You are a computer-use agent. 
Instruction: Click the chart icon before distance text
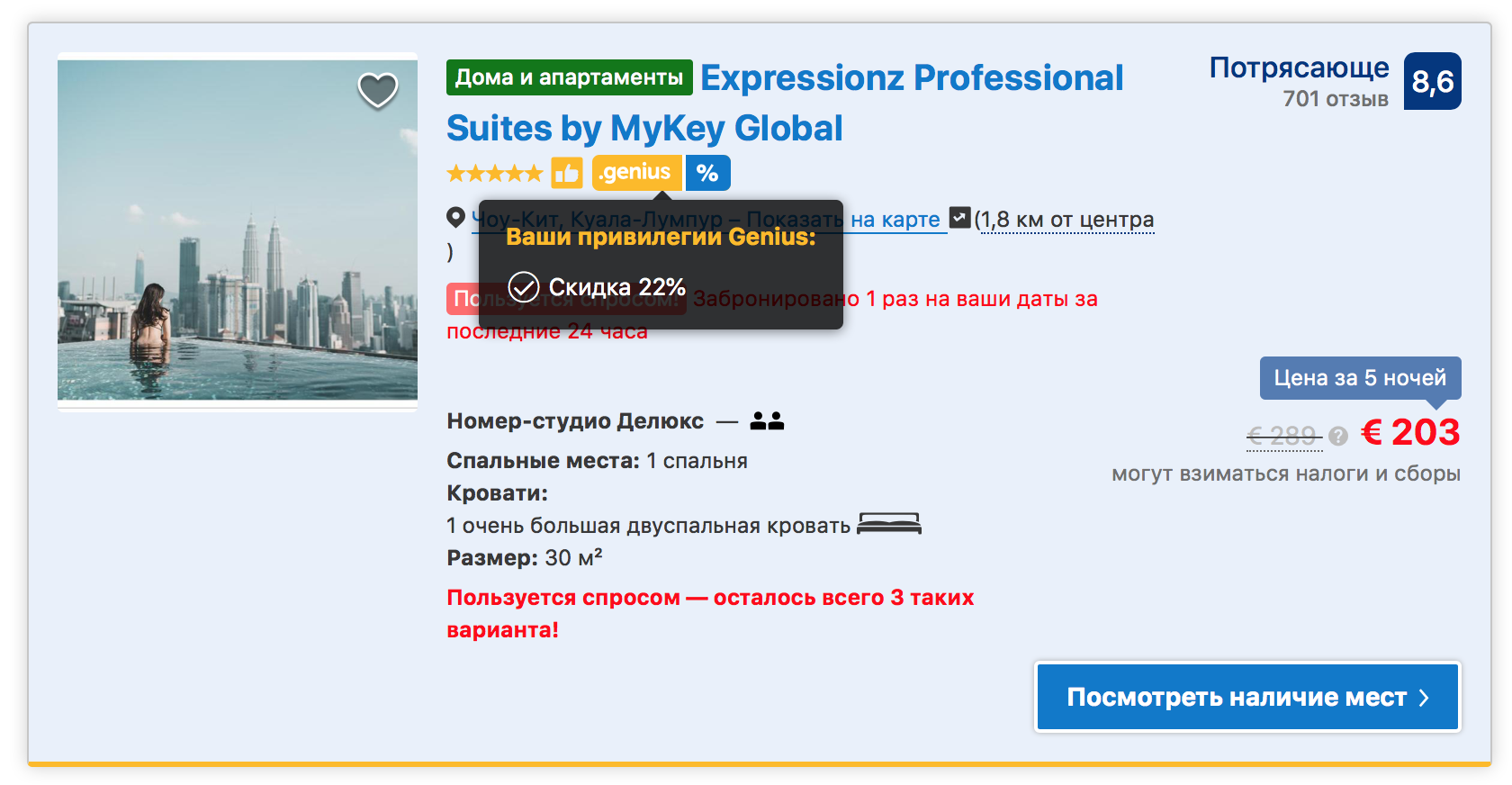961,218
